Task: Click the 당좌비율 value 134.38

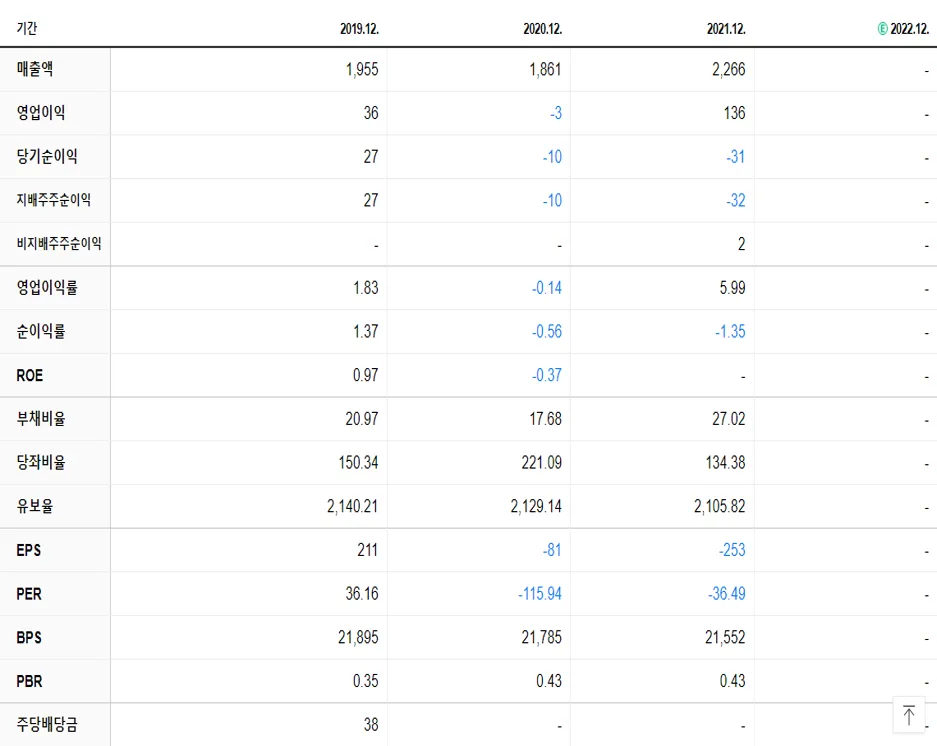Action: (725, 462)
